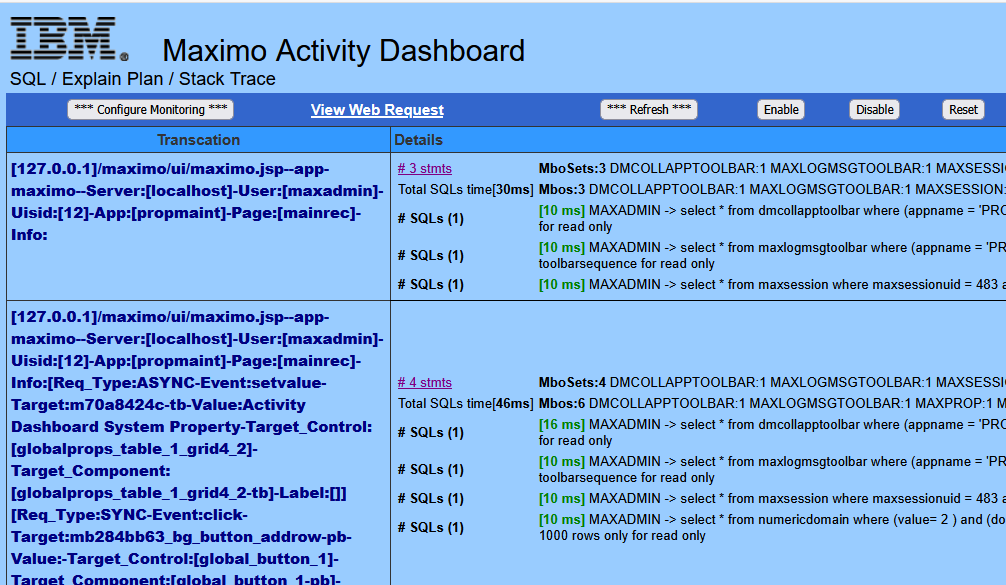This screenshot has height=585, width=1006.
Task: Click first transaction's maxsession query
Action: point(772,284)
